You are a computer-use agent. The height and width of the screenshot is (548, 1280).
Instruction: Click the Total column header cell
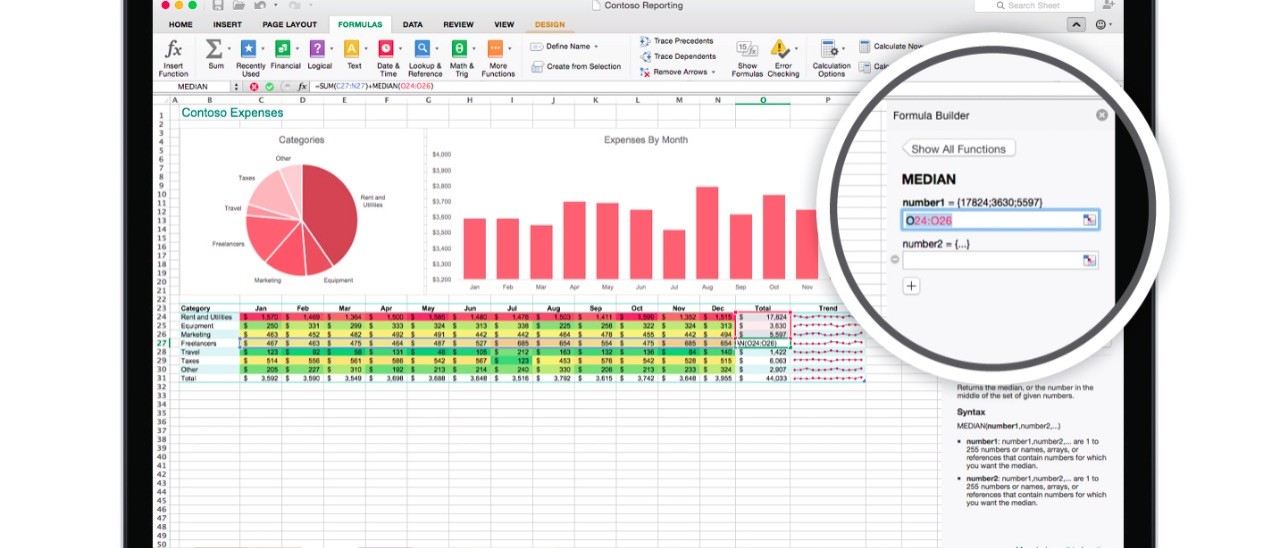(763, 308)
